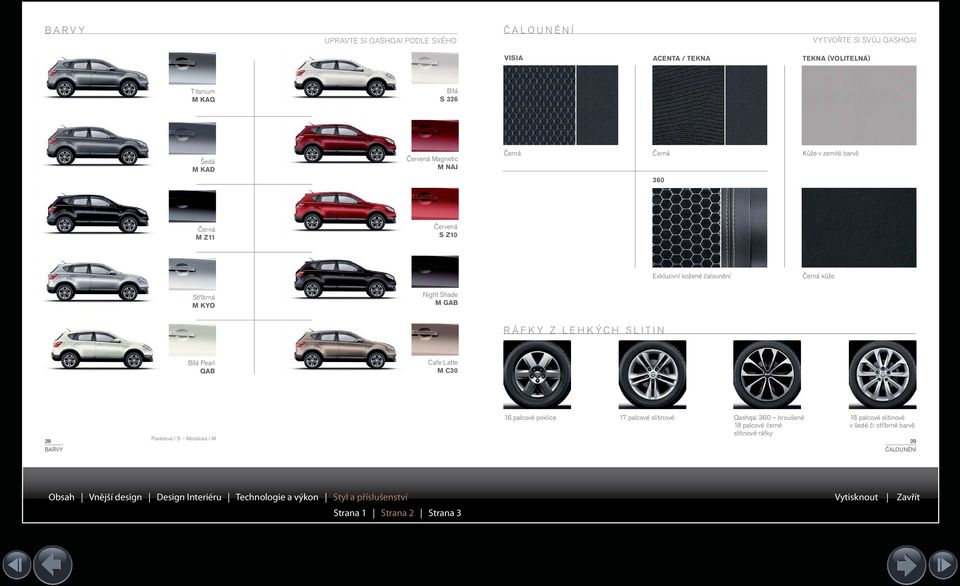The width and height of the screenshot is (960, 586).
Task: Pick the Šedá M KAD paint swatch
Action: tap(192, 138)
